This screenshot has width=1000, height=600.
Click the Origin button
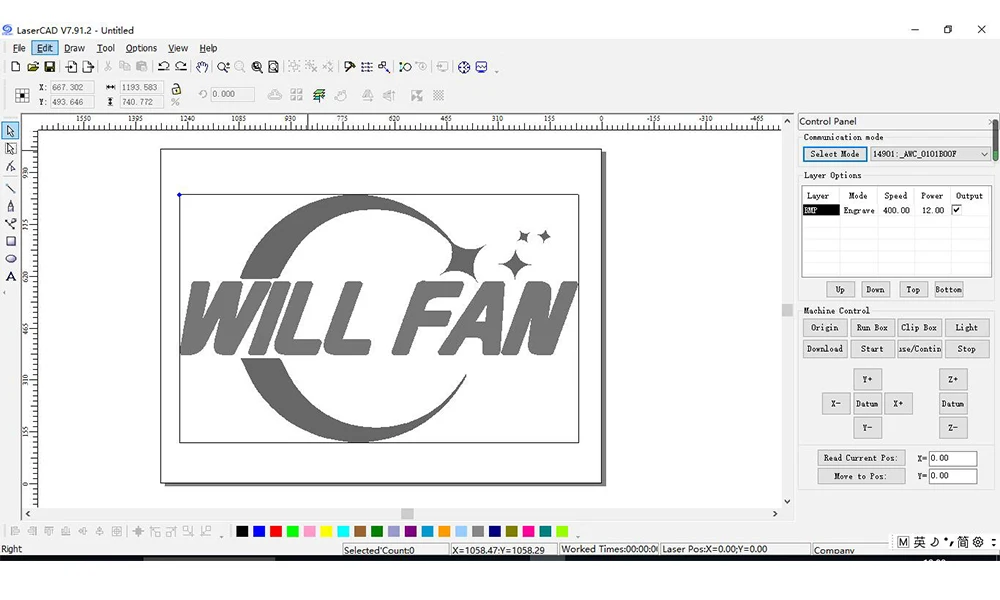pyautogui.click(x=825, y=328)
